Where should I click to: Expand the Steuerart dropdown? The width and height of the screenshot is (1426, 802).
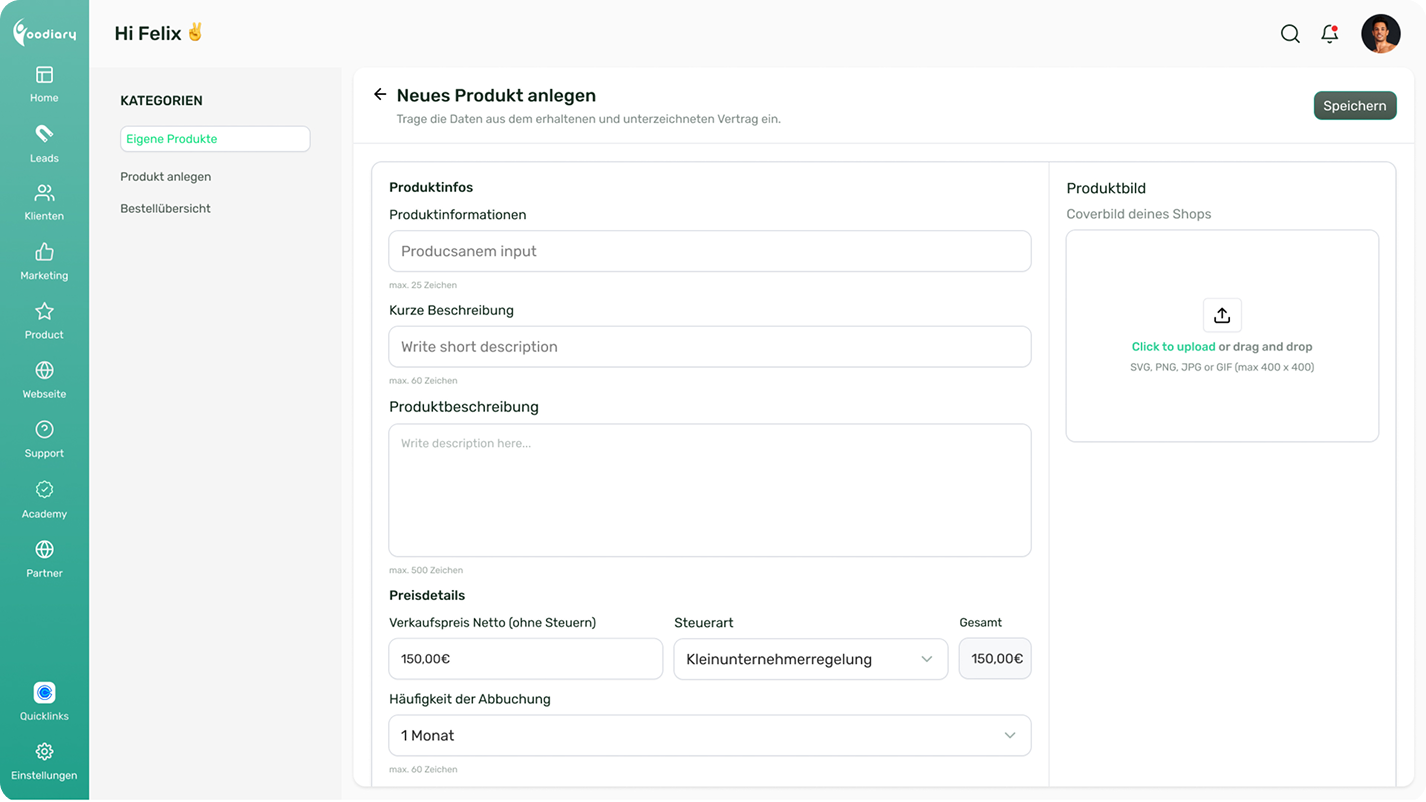click(810, 659)
